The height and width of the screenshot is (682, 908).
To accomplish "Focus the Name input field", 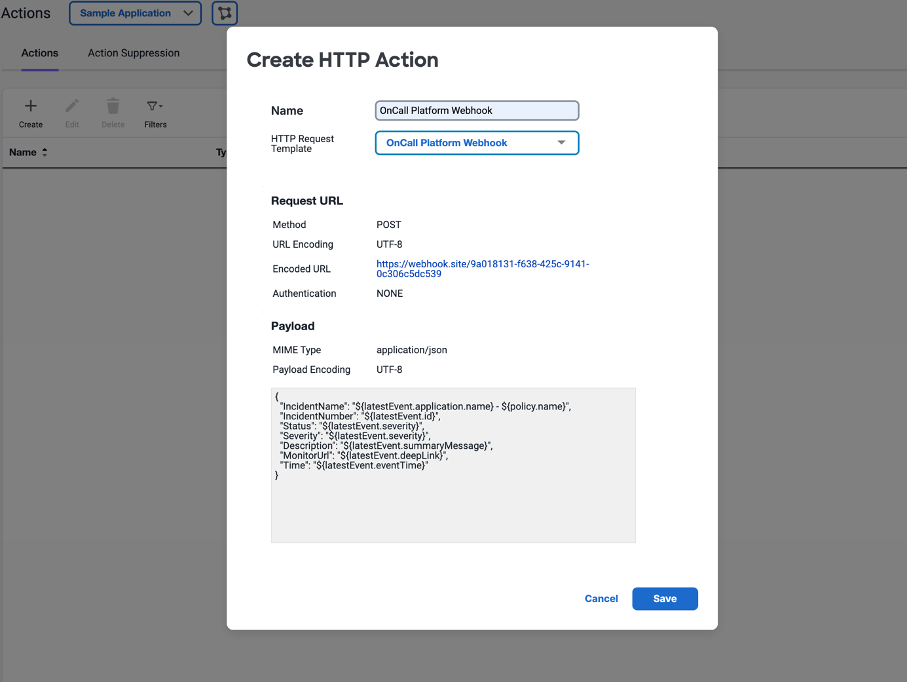I will pyautogui.click(x=477, y=111).
